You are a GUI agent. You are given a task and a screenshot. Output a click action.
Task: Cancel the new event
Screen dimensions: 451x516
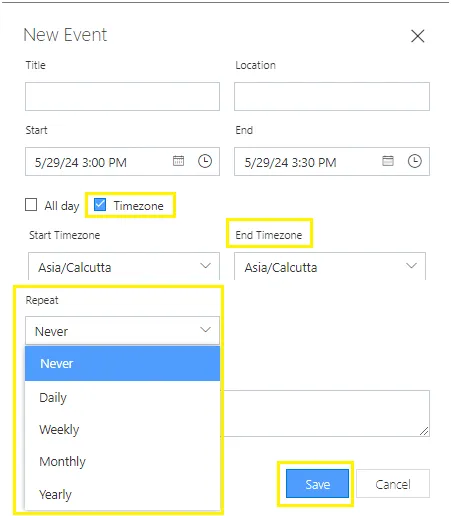(x=393, y=484)
